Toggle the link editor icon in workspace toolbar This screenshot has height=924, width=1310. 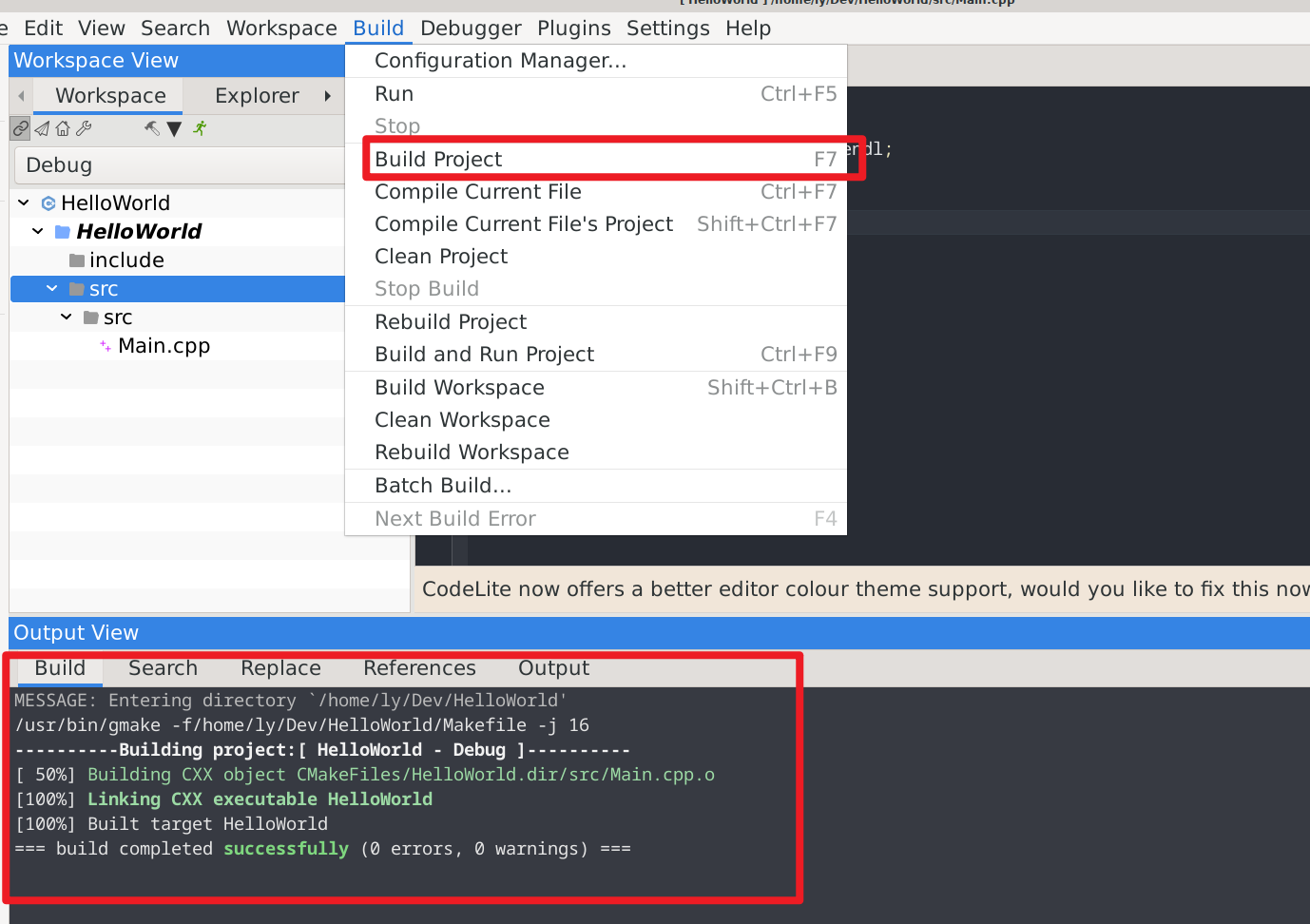(x=21, y=128)
